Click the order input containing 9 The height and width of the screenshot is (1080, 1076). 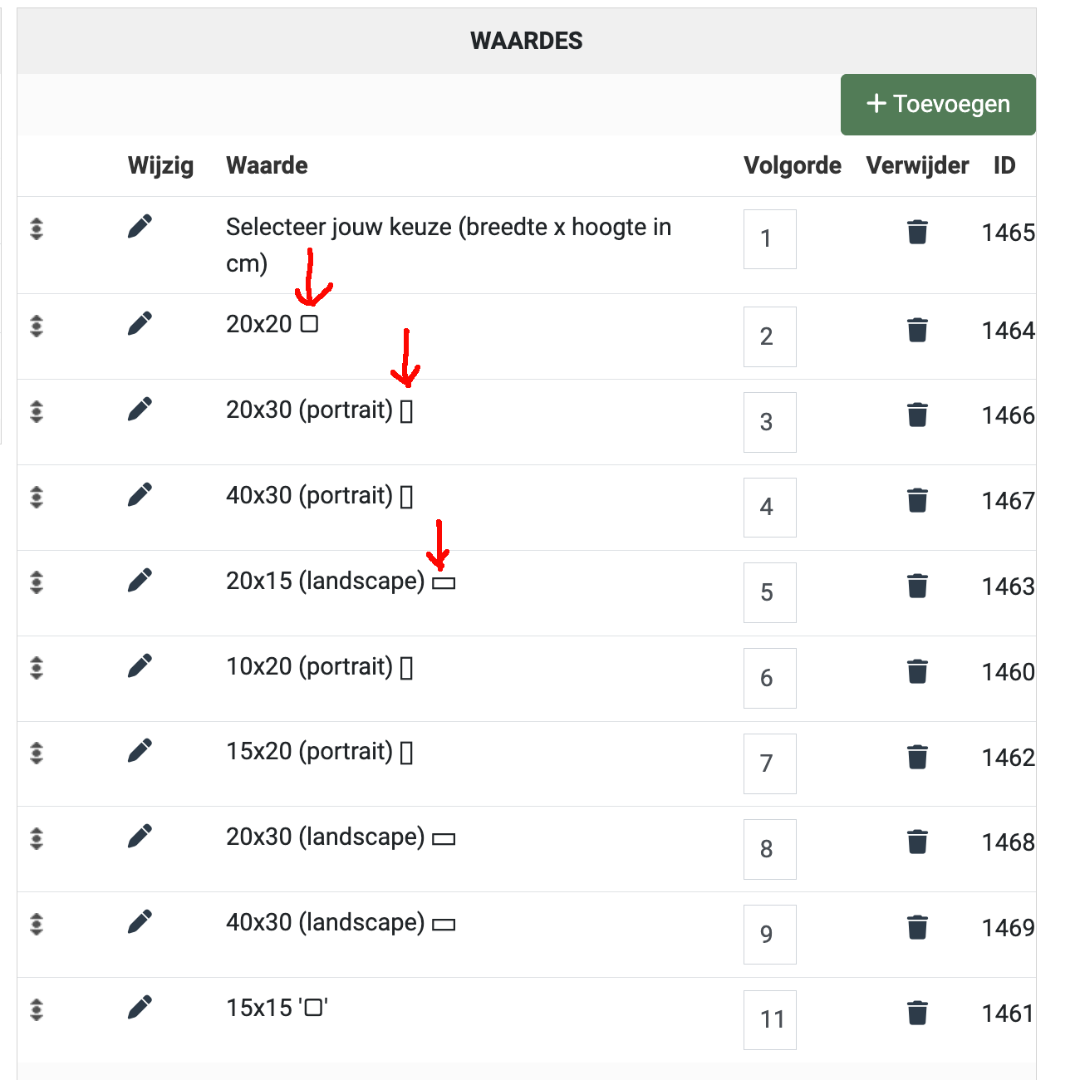coord(769,934)
